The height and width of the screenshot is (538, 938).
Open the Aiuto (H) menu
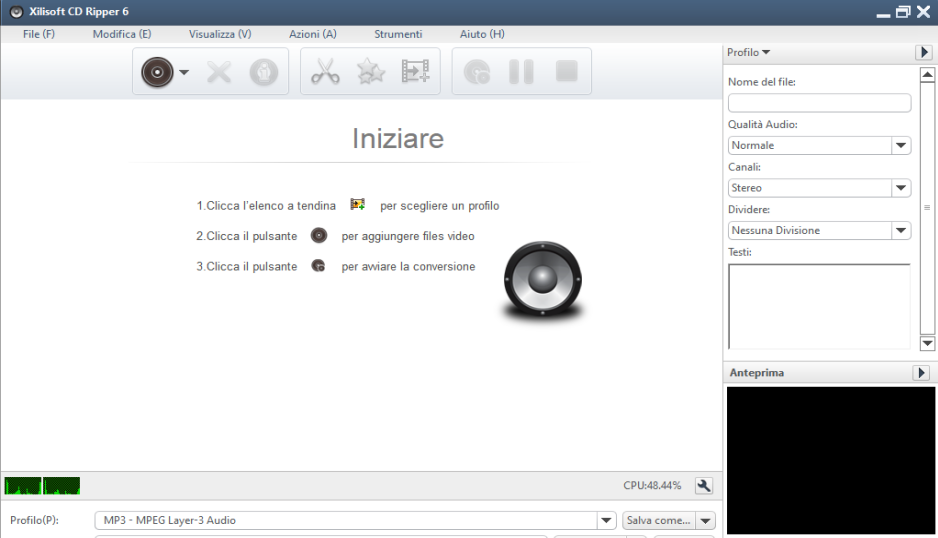click(x=482, y=34)
